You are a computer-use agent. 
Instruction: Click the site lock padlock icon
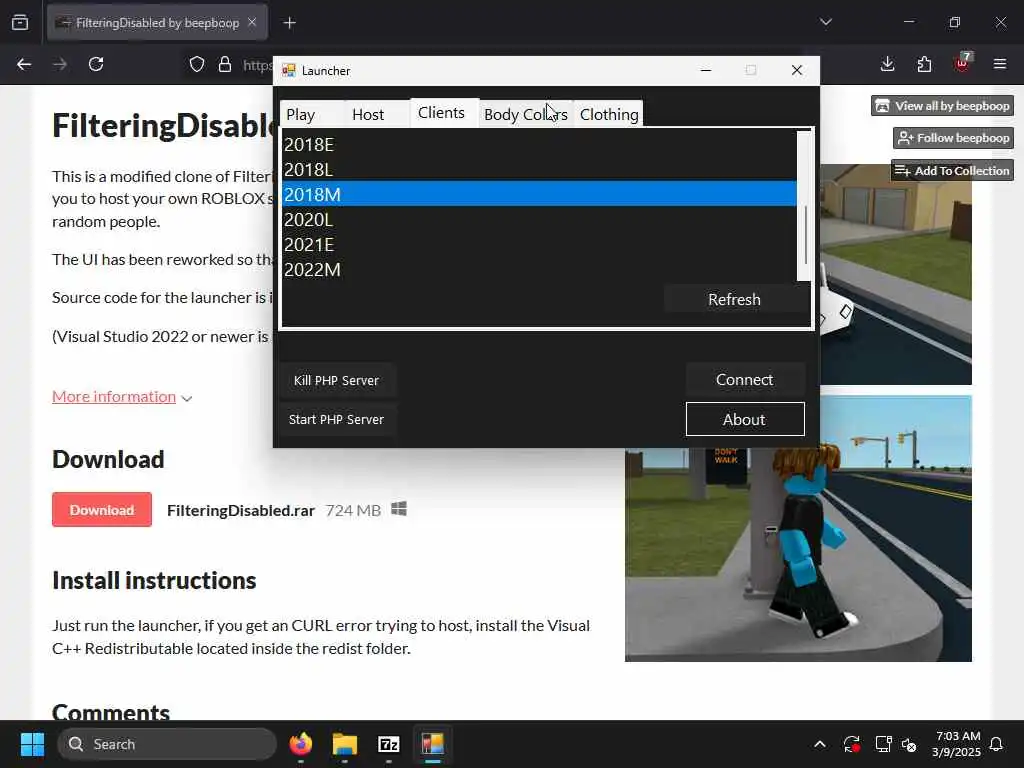point(225,64)
